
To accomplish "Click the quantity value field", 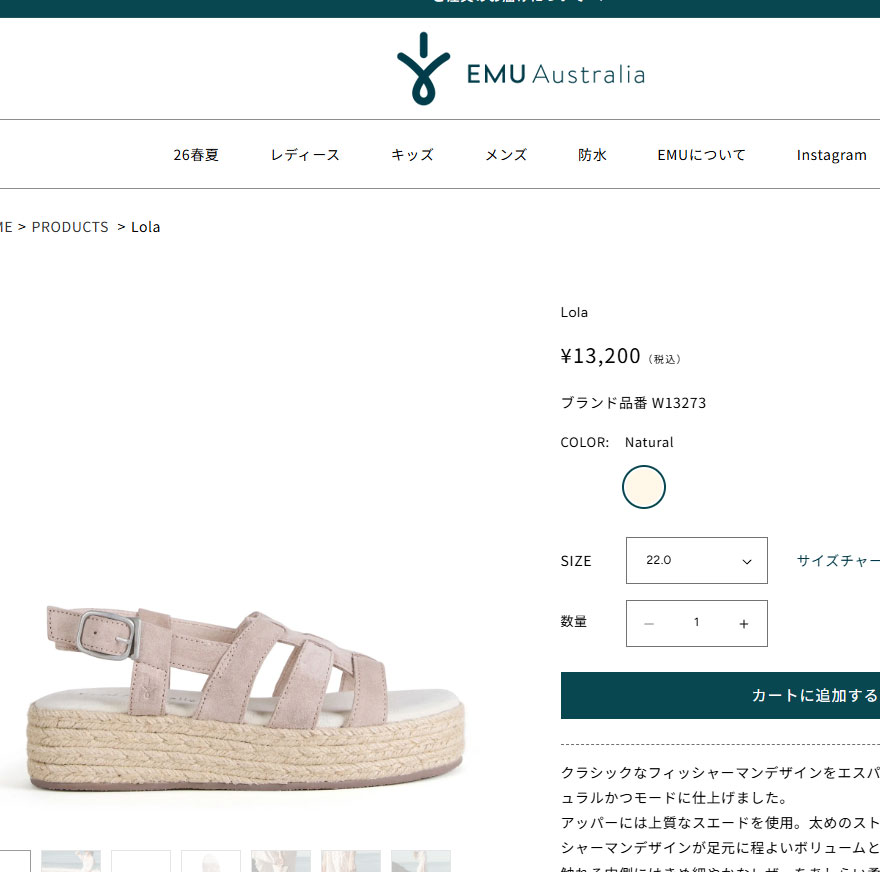I will click(696, 622).
